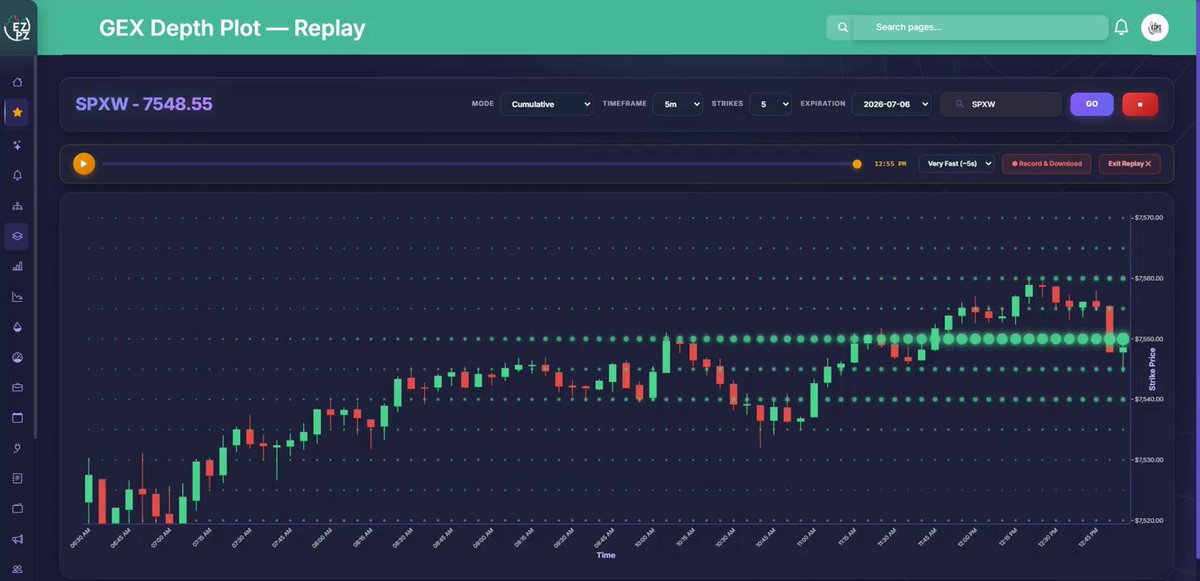Image resolution: width=1200 pixels, height=581 pixels.
Task: Select the stacked layers sidebar icon
Action: pos(17,236)
